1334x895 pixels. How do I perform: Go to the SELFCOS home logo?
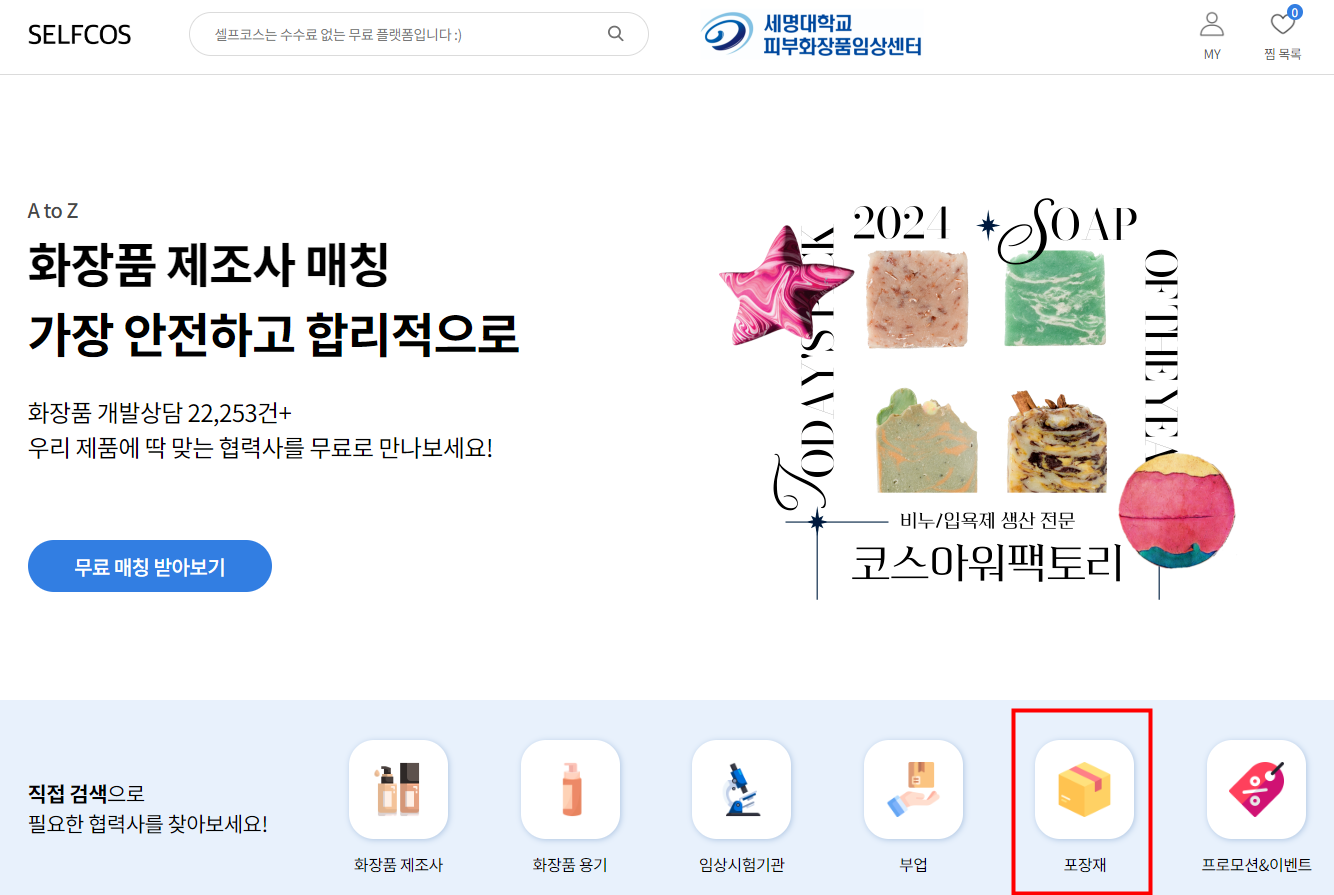80,36
